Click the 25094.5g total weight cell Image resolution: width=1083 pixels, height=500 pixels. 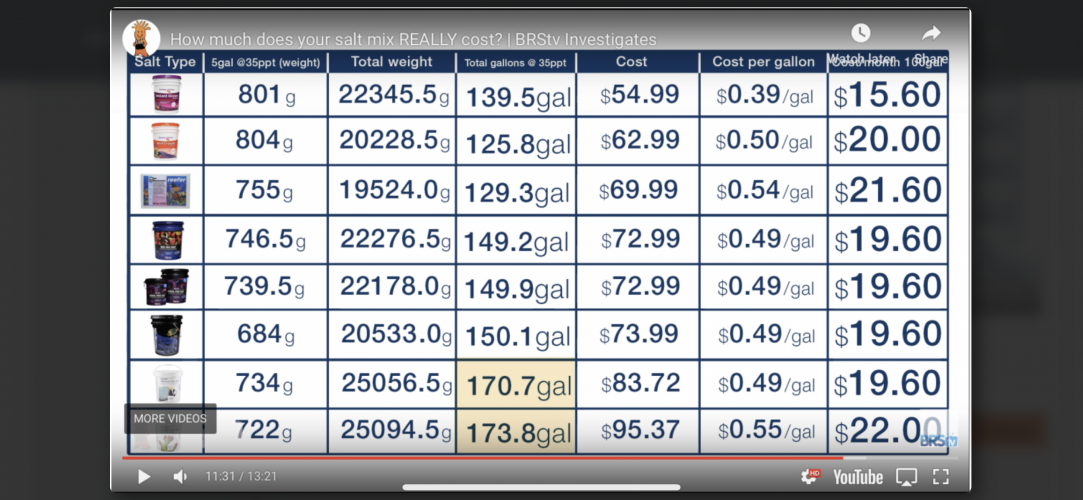tap(392, 430)
